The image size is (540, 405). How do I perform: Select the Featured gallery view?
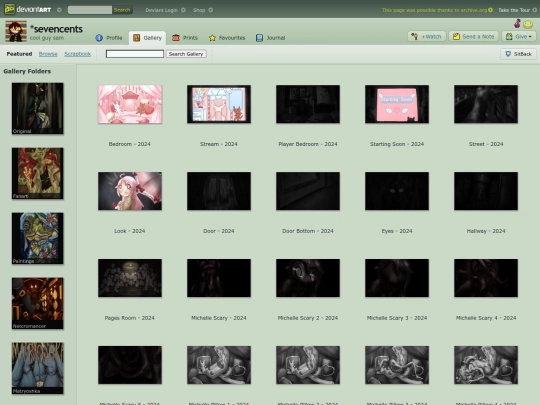(19, 54)
